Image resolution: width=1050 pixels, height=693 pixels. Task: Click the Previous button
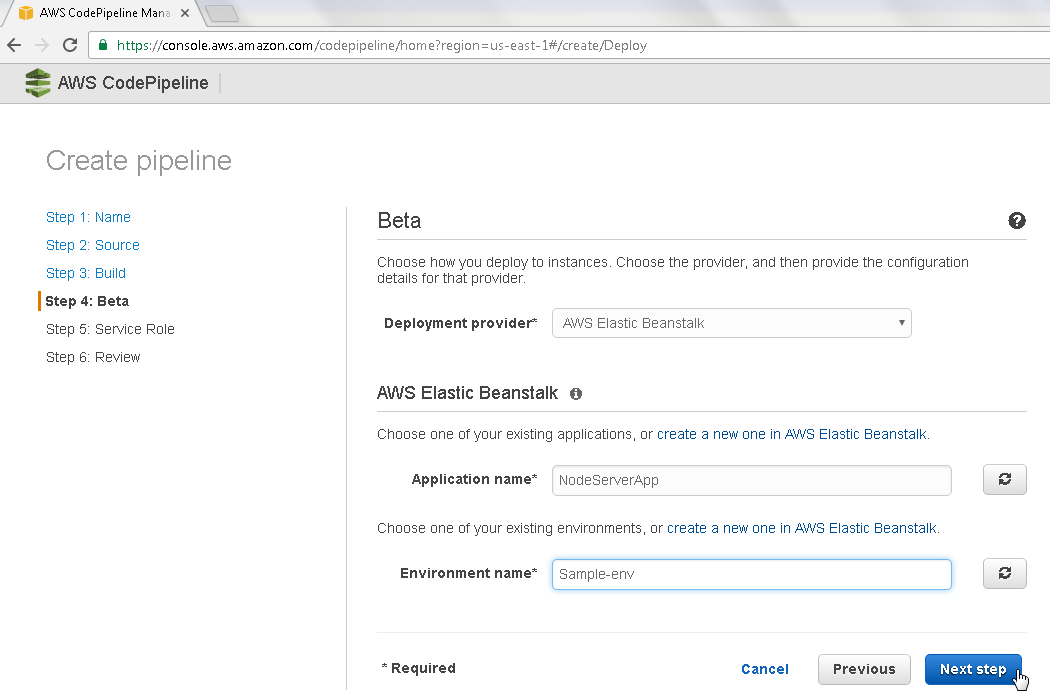864,669
